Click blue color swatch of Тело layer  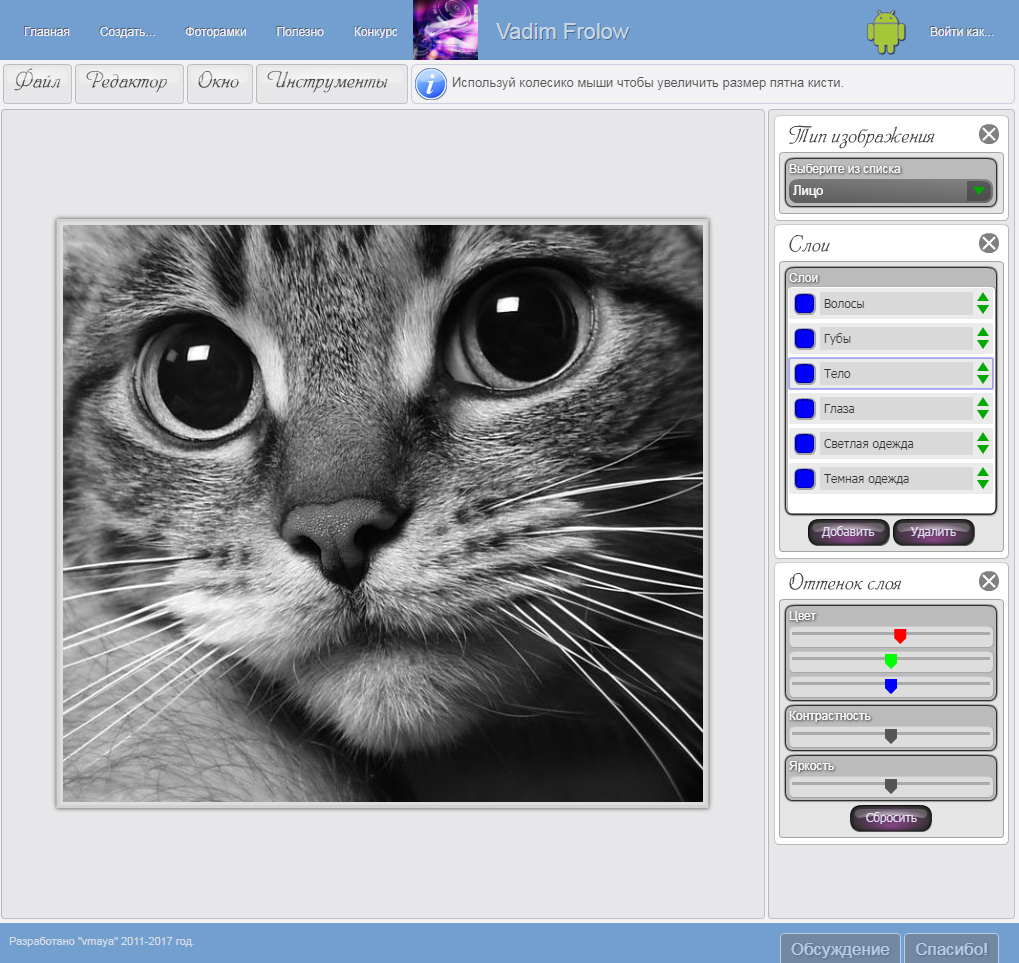[x=805, y=374]
